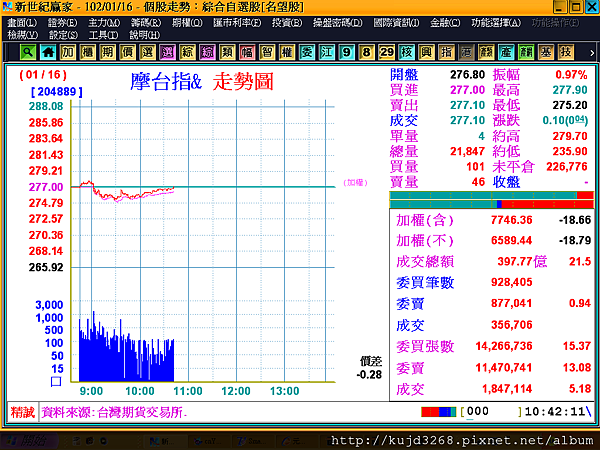This screenshot has height=450, width=600.
Task: Click the red 幅 toolbar icon
Action: click(x=247, y=52)
